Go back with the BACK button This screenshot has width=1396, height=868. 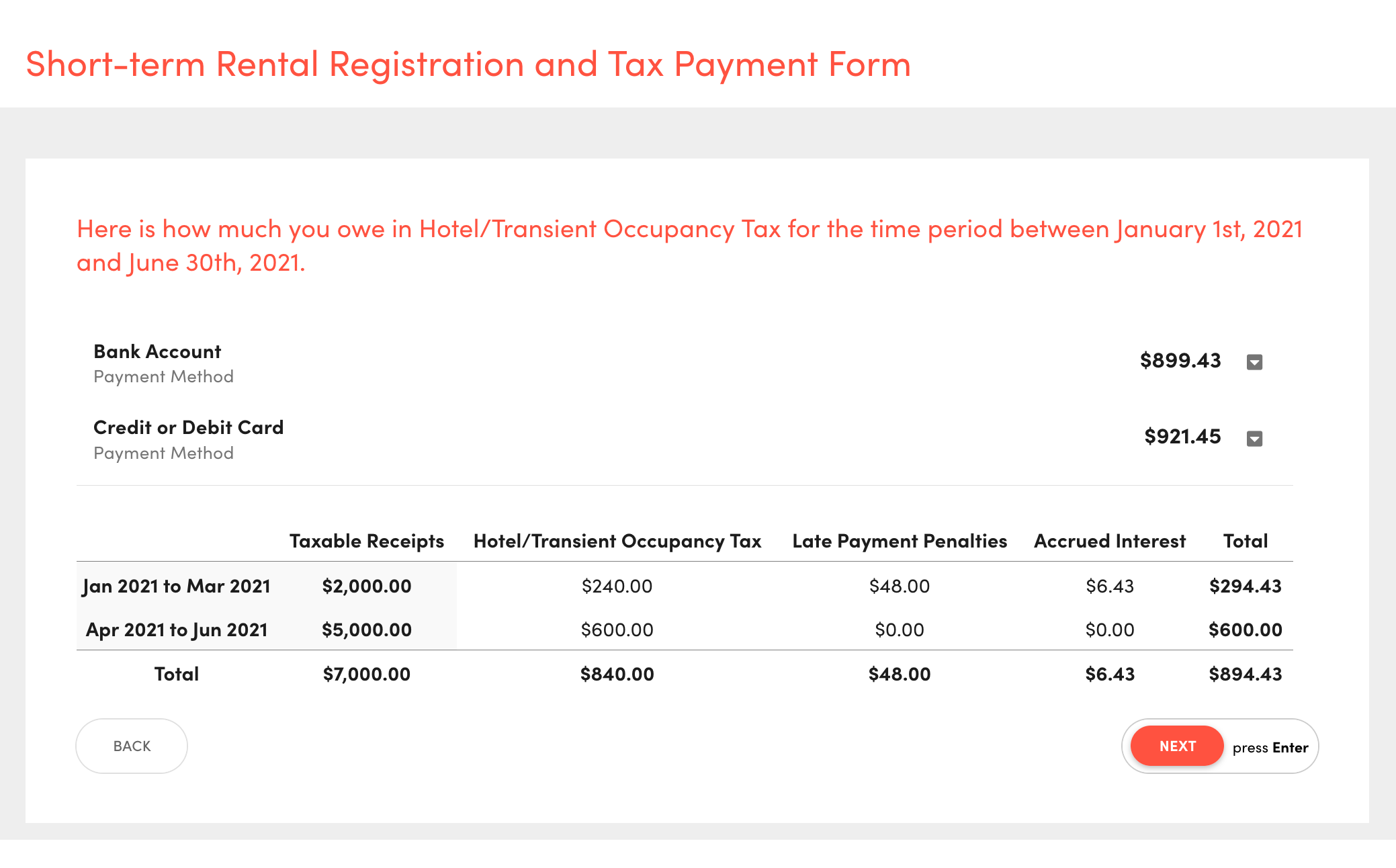pos(132,746)
